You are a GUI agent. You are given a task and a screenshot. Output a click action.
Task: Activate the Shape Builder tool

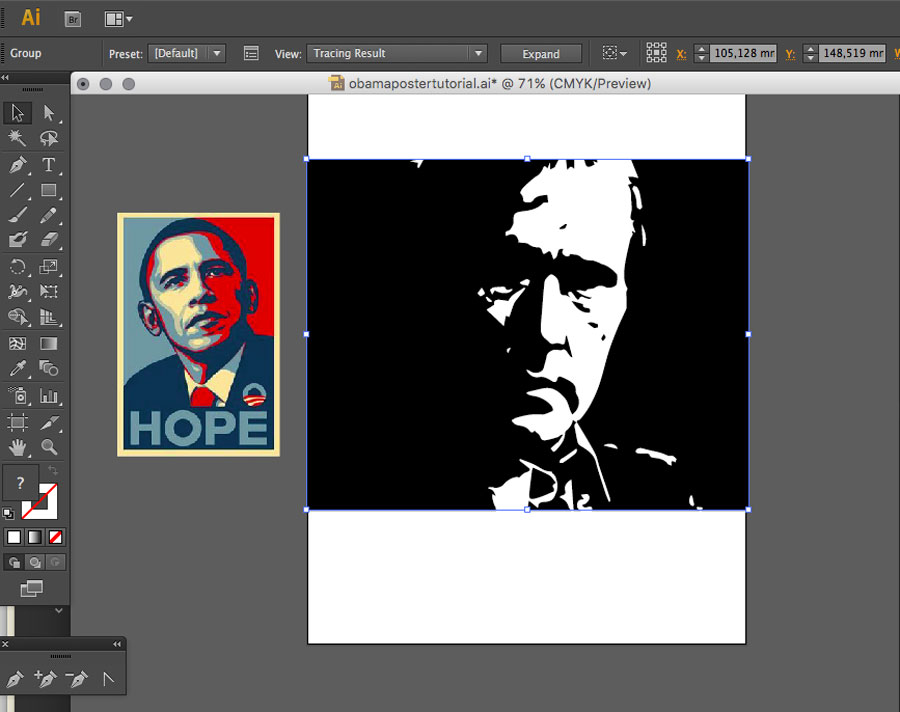tap(17, 316)
